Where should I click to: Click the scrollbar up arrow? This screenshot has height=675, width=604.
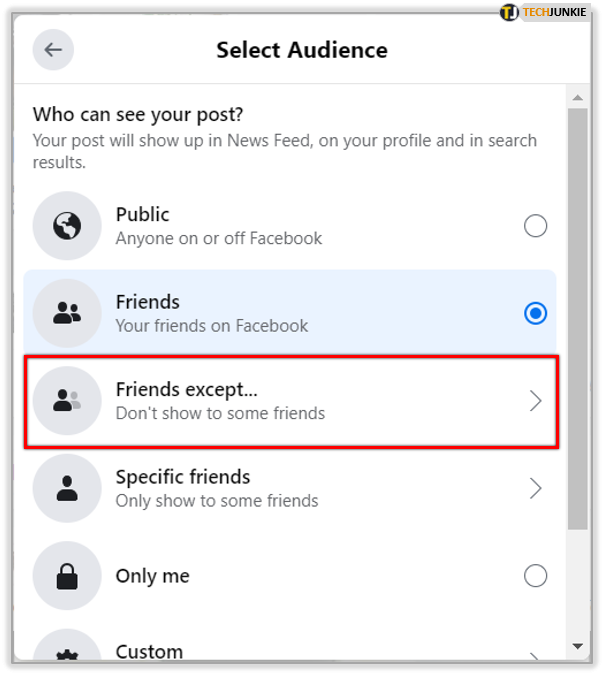pos(577,97)
